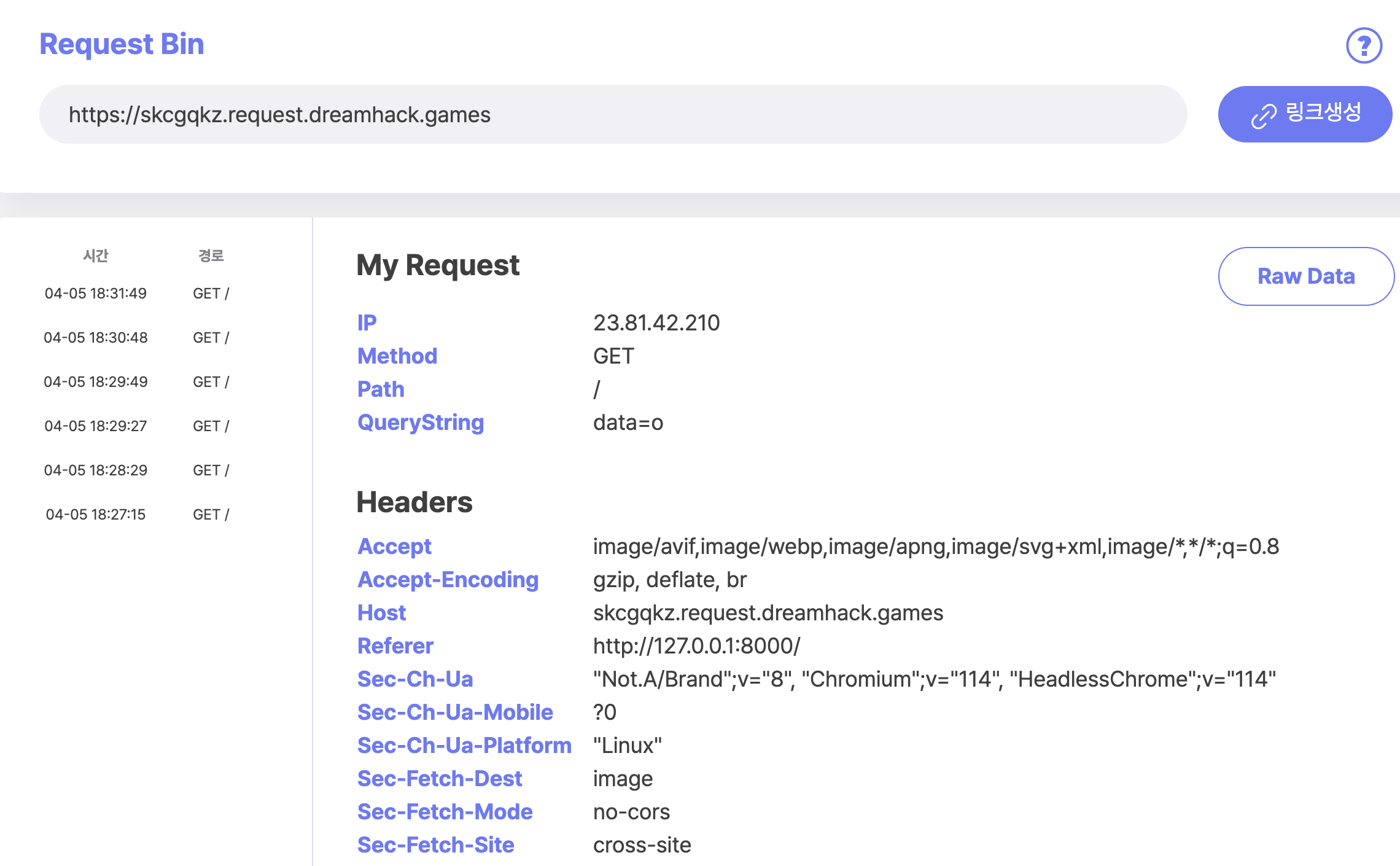Open the Raw Data view
The height and width of the screenshot is (866, 1400).
click(x=1305, y=276)
